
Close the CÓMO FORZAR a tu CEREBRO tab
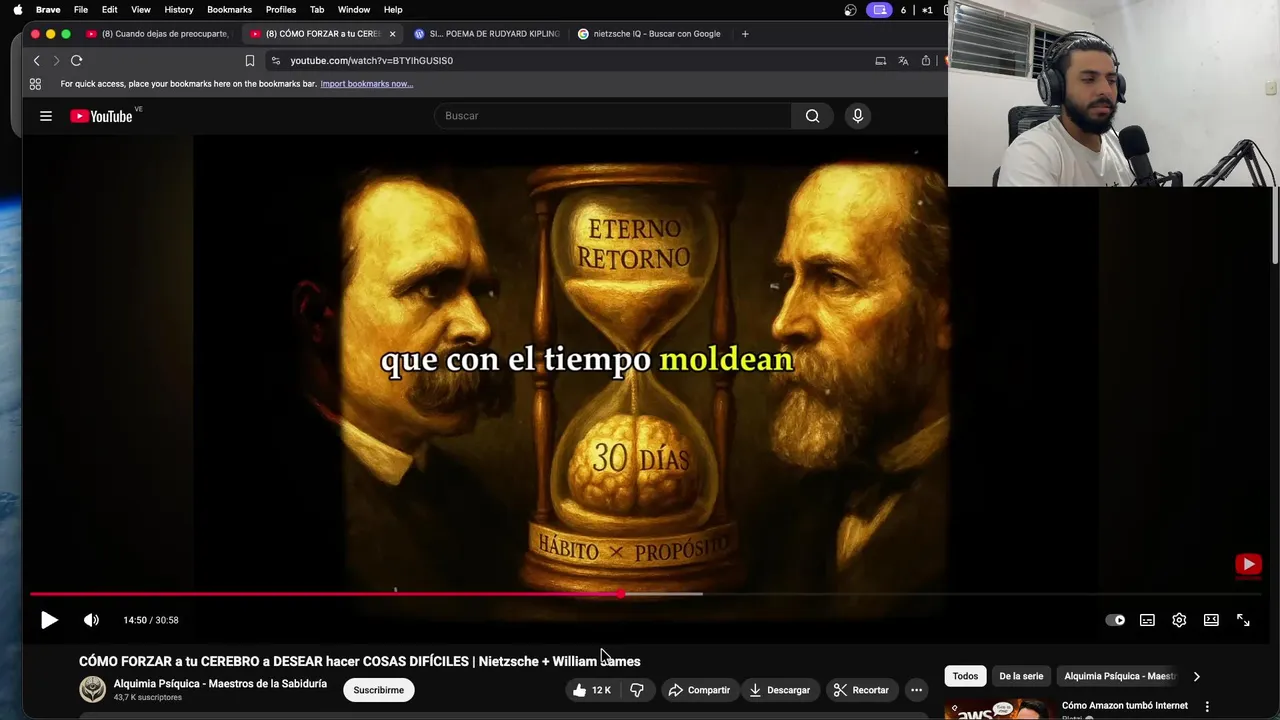tap(392, 34)
